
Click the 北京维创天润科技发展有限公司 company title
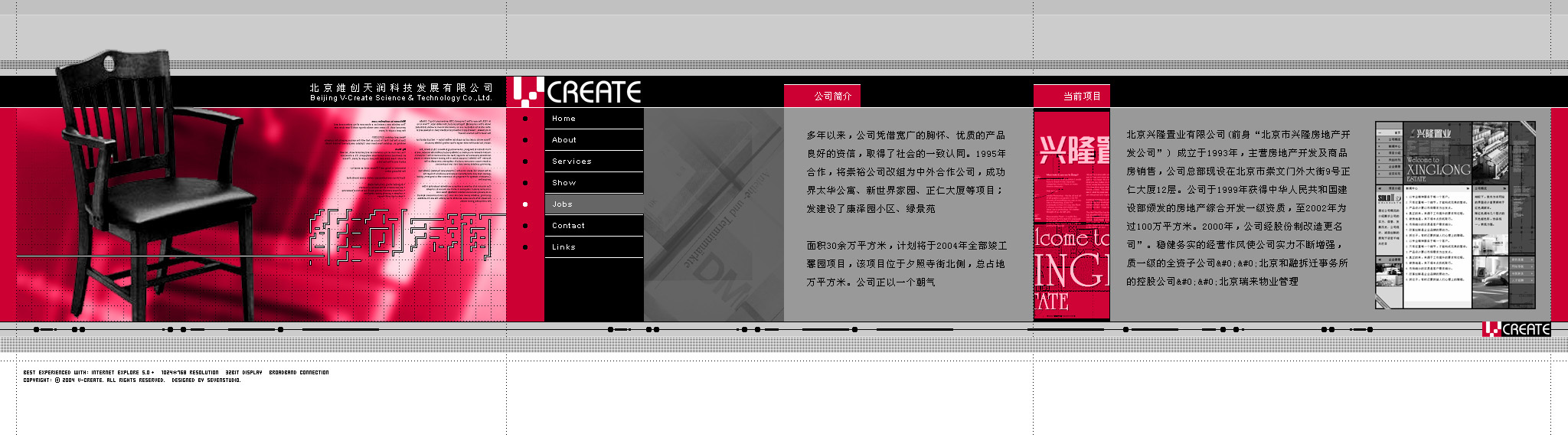pyautogui.click(x=401, y=88)
